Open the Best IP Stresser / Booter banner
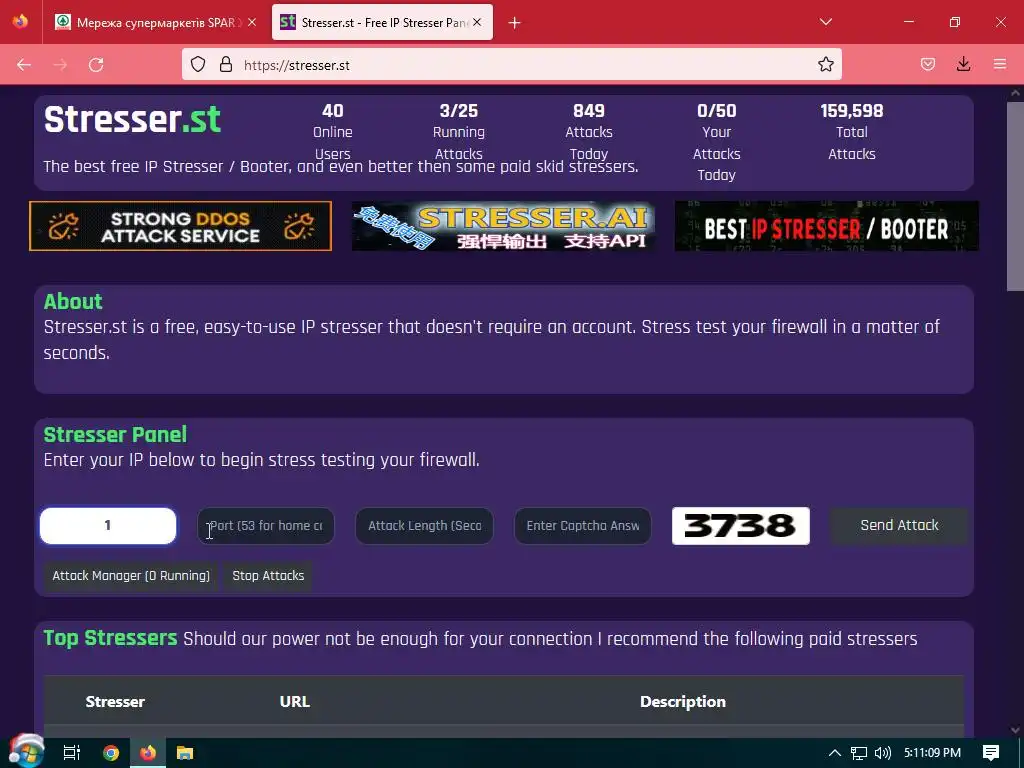The image size is (1024, 768). [826, 227]
